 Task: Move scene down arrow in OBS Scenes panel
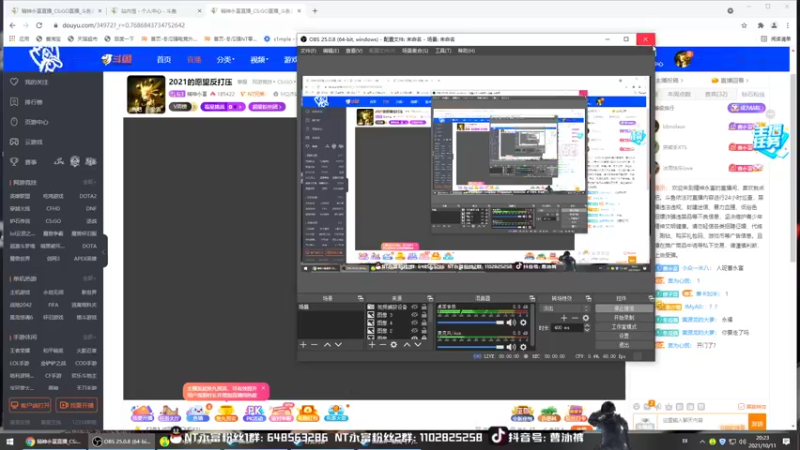pyautogui.click(x=338, y=345)
